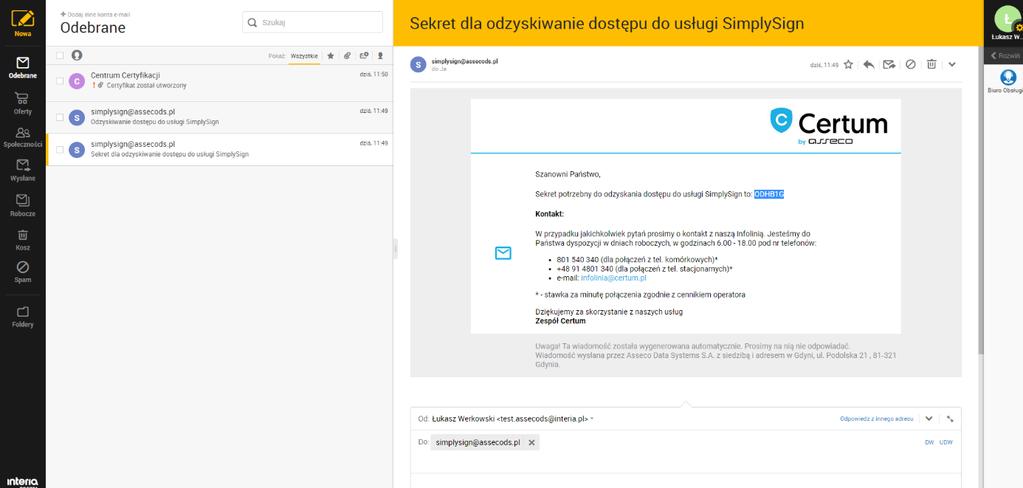Forward the open message
Viewport: 1023px width, 488px height.
(x=889, y=65)
